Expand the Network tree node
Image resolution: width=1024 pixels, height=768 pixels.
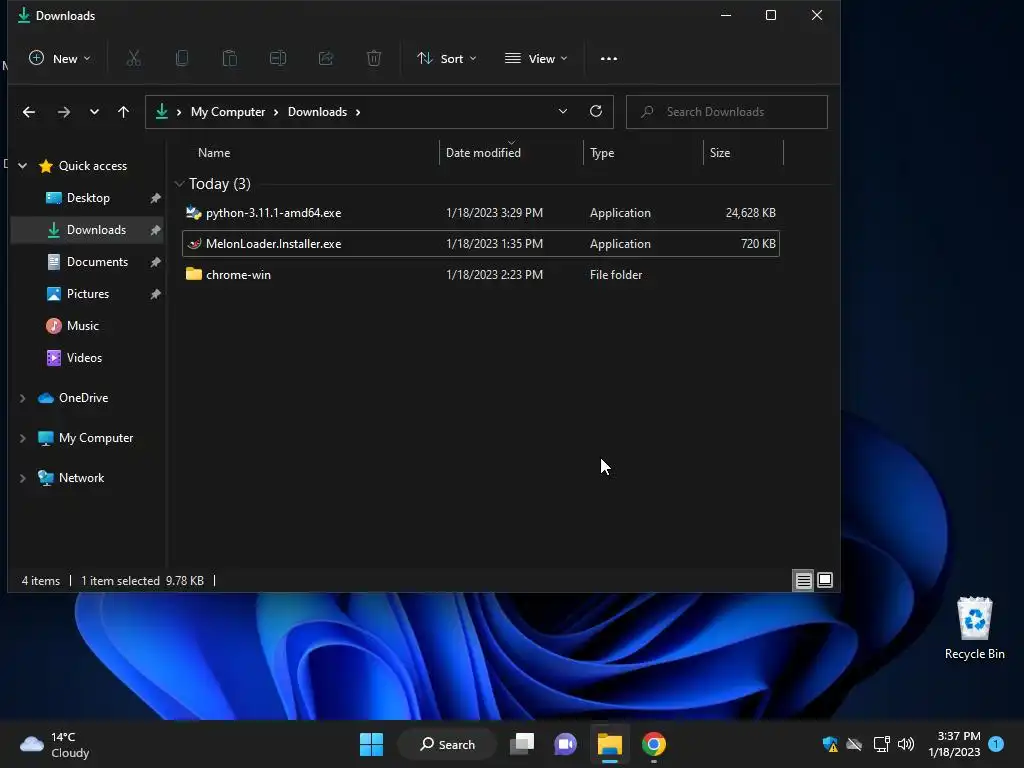tap(23, 478)
